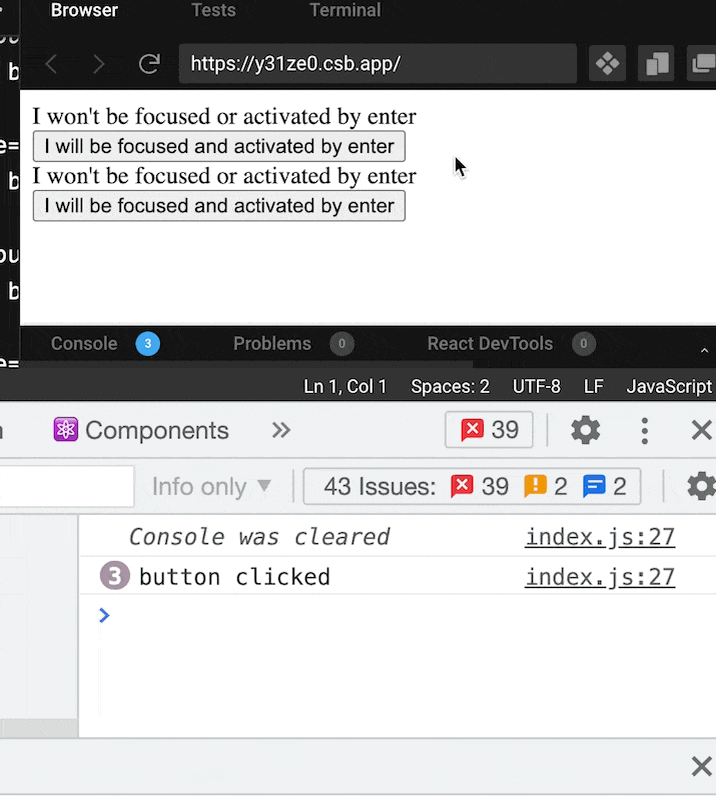This screenshot has width=716, height=800.
Task: Open index.js:27 link beside 'button clicked'
Action: tap(600, 577)
